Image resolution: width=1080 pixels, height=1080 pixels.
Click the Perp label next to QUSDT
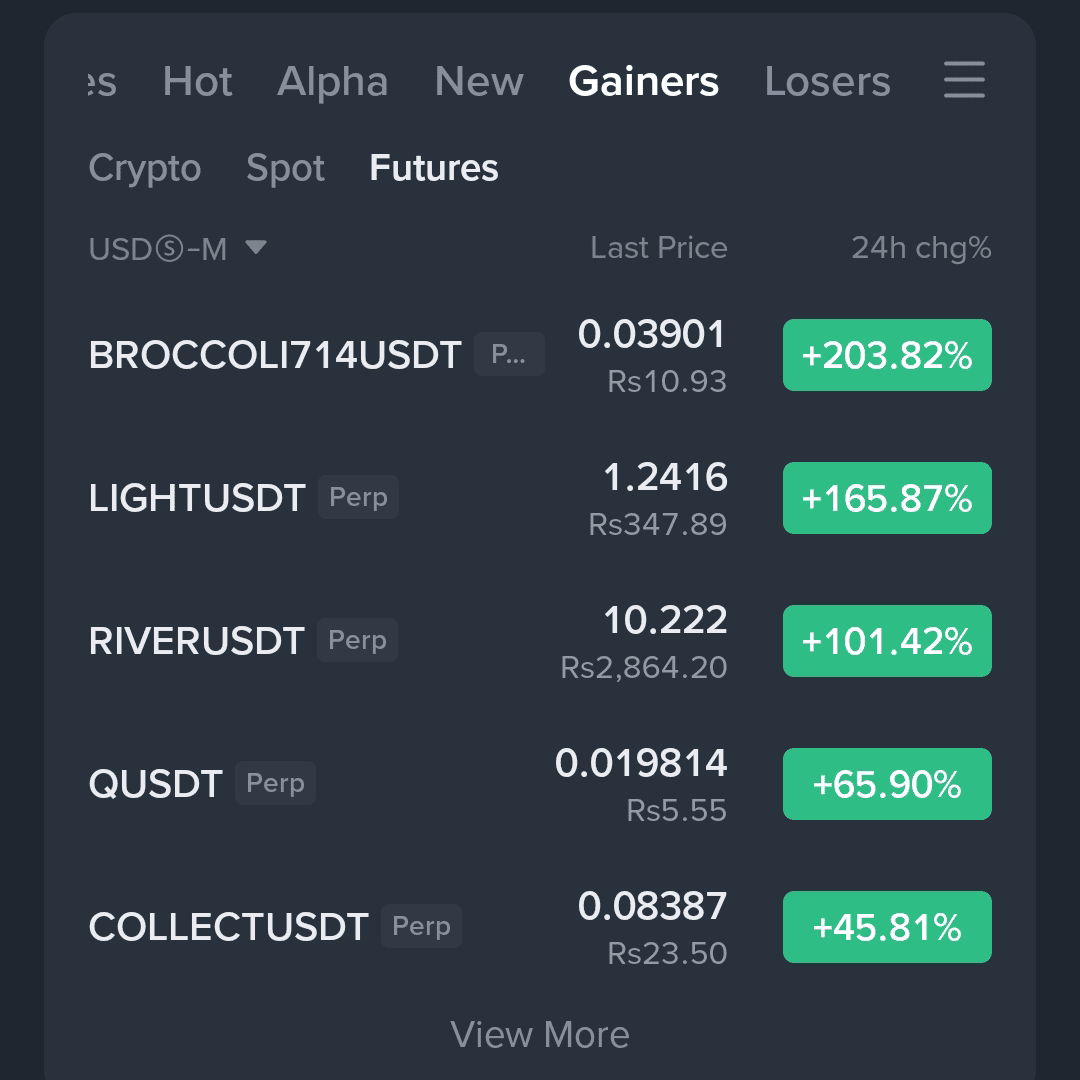[275, 784]
